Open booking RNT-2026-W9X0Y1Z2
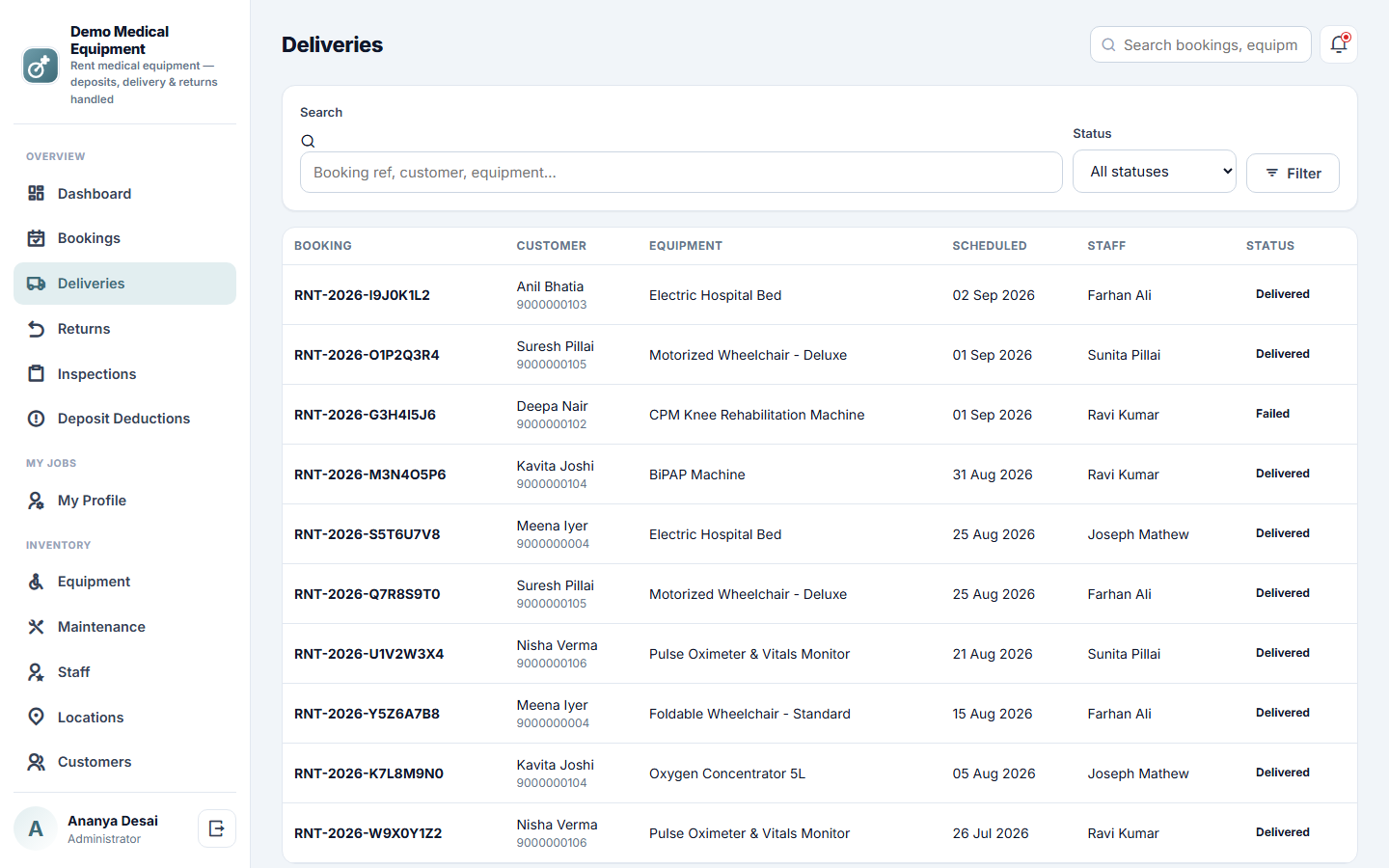Screen dimensions: 1389x868 coord(368,833)
